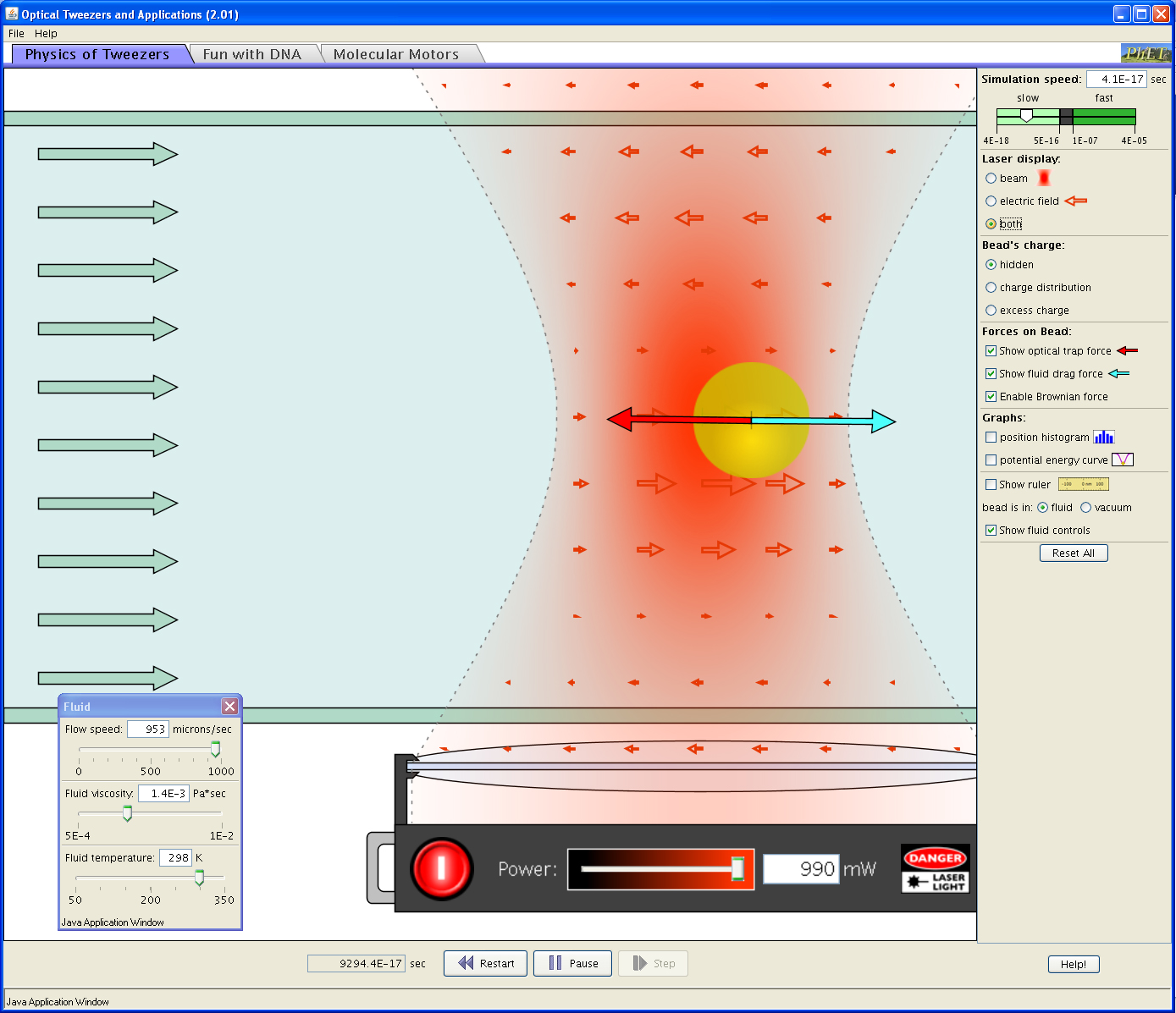
Task: Uncheck Enable Brownian force
Action: 991,396
